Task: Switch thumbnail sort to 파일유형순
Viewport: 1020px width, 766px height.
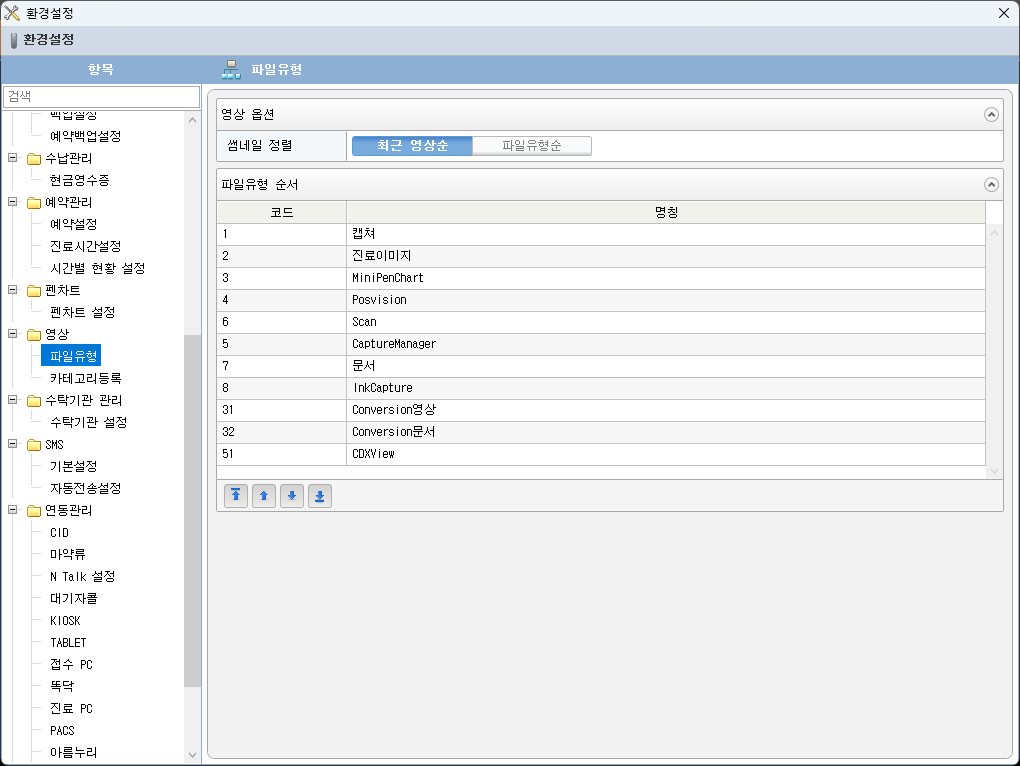Action: tap(531, 146)
